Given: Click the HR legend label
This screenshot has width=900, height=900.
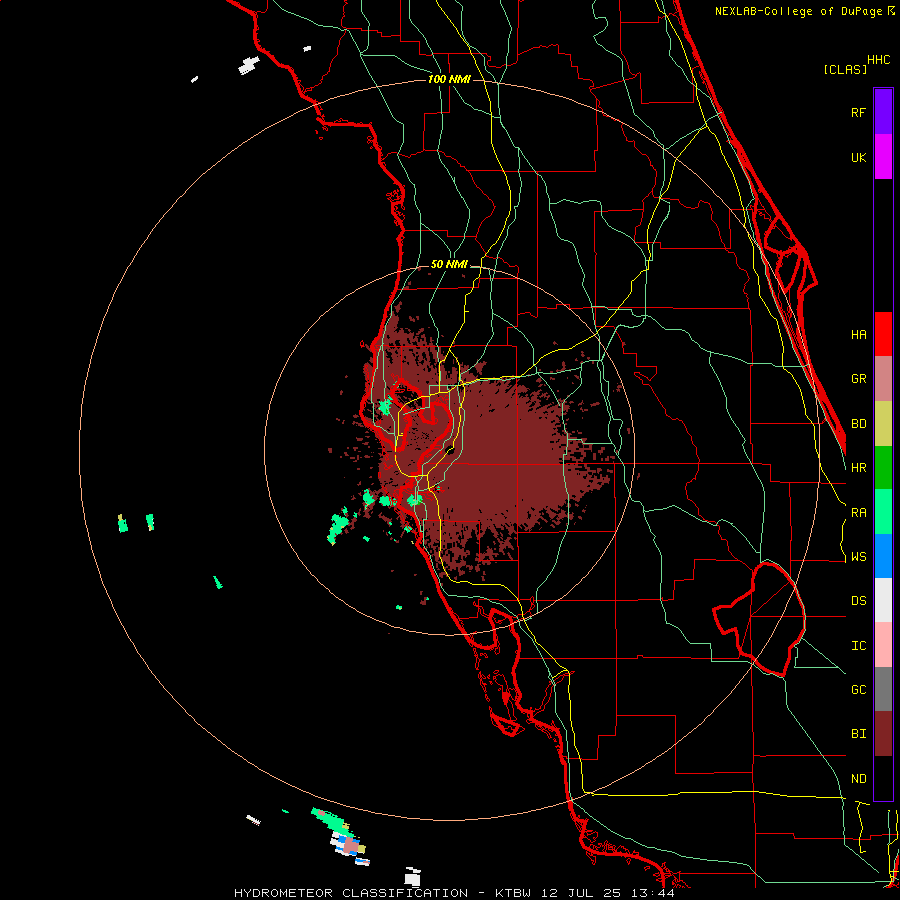Looking at the screenshot, I should (858, 468).
